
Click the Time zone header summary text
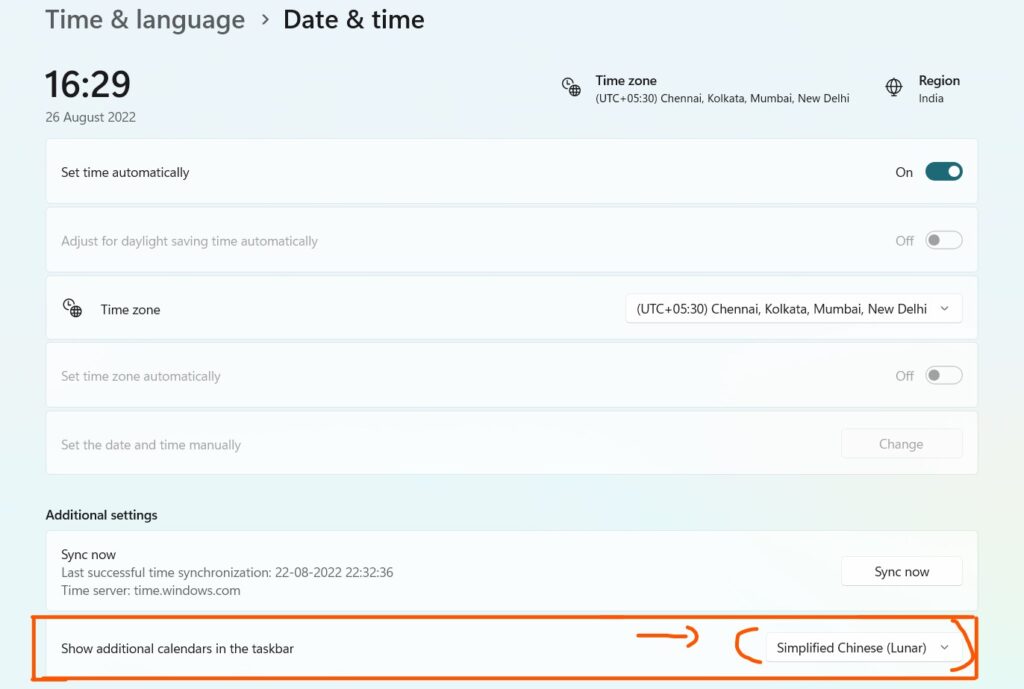(721, 89)
